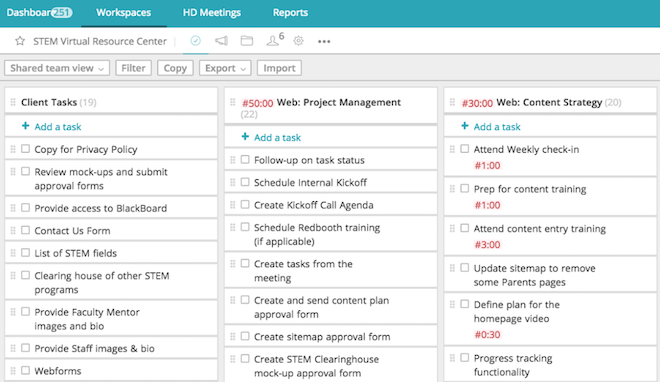Click drag handle of Client Tasks list
Screen dimensions: 660x382
13,102
